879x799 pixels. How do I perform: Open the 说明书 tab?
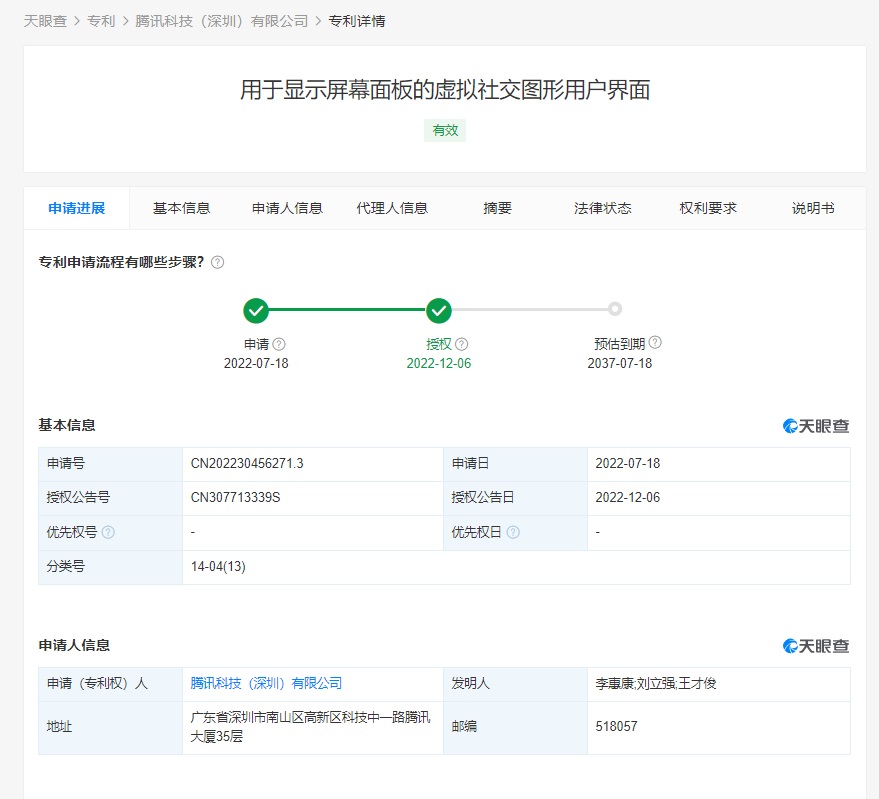(813, 209)
